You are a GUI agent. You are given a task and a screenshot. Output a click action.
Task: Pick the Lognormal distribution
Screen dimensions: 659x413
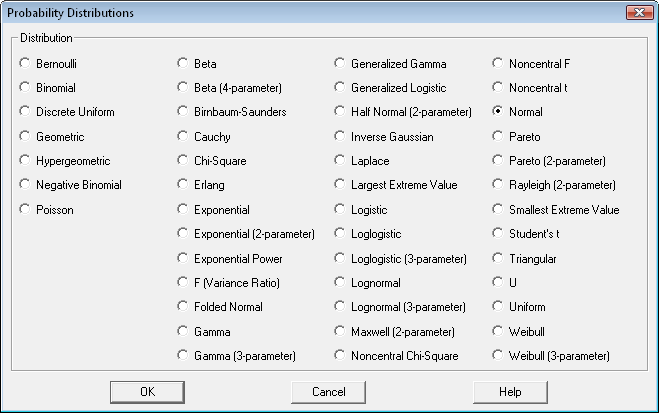tap(340, 283)
